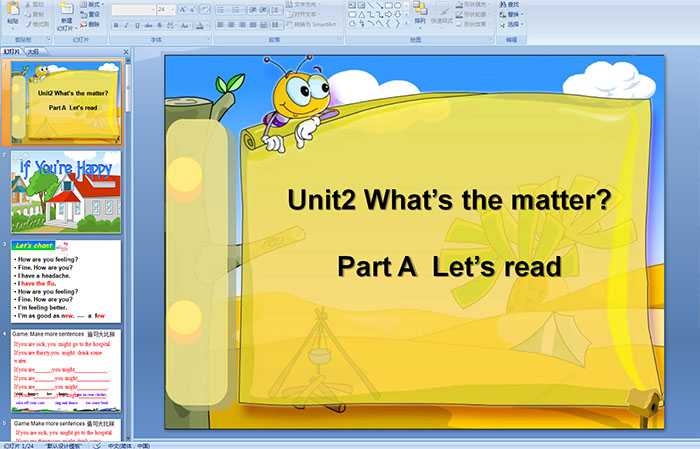The height and width of the screenshot is (449, 700).
Task: Open the Line Spacing dropdown
Action: pos(276,9)
